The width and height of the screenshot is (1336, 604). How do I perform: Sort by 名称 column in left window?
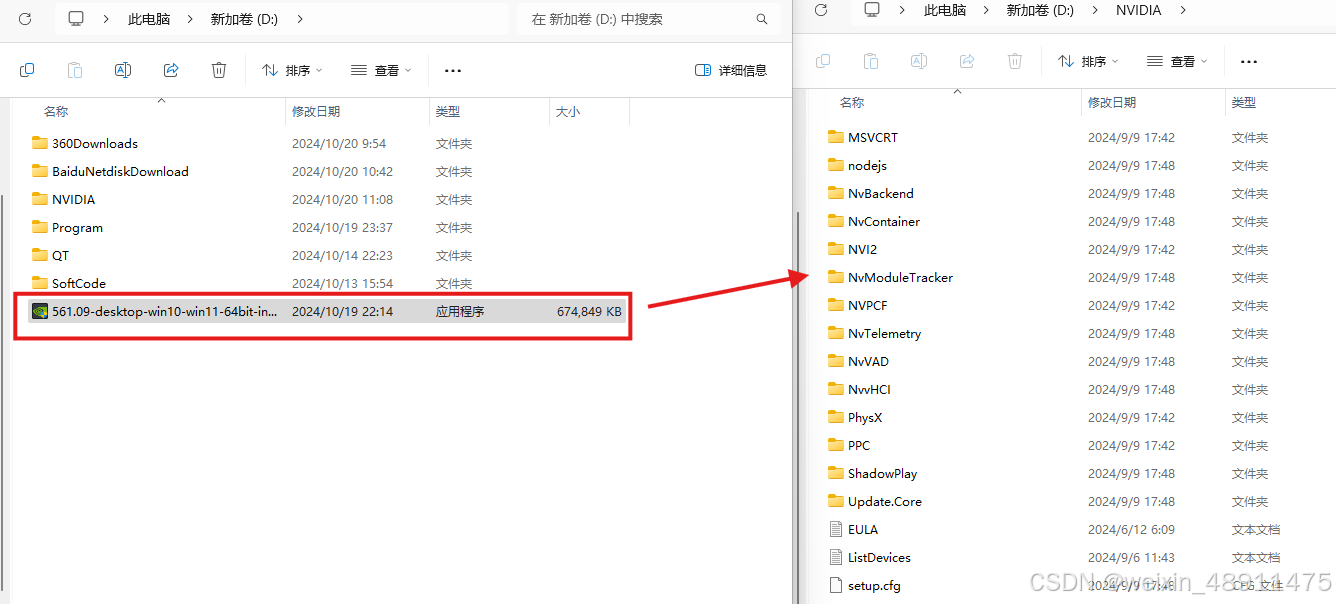coord(56,112)
